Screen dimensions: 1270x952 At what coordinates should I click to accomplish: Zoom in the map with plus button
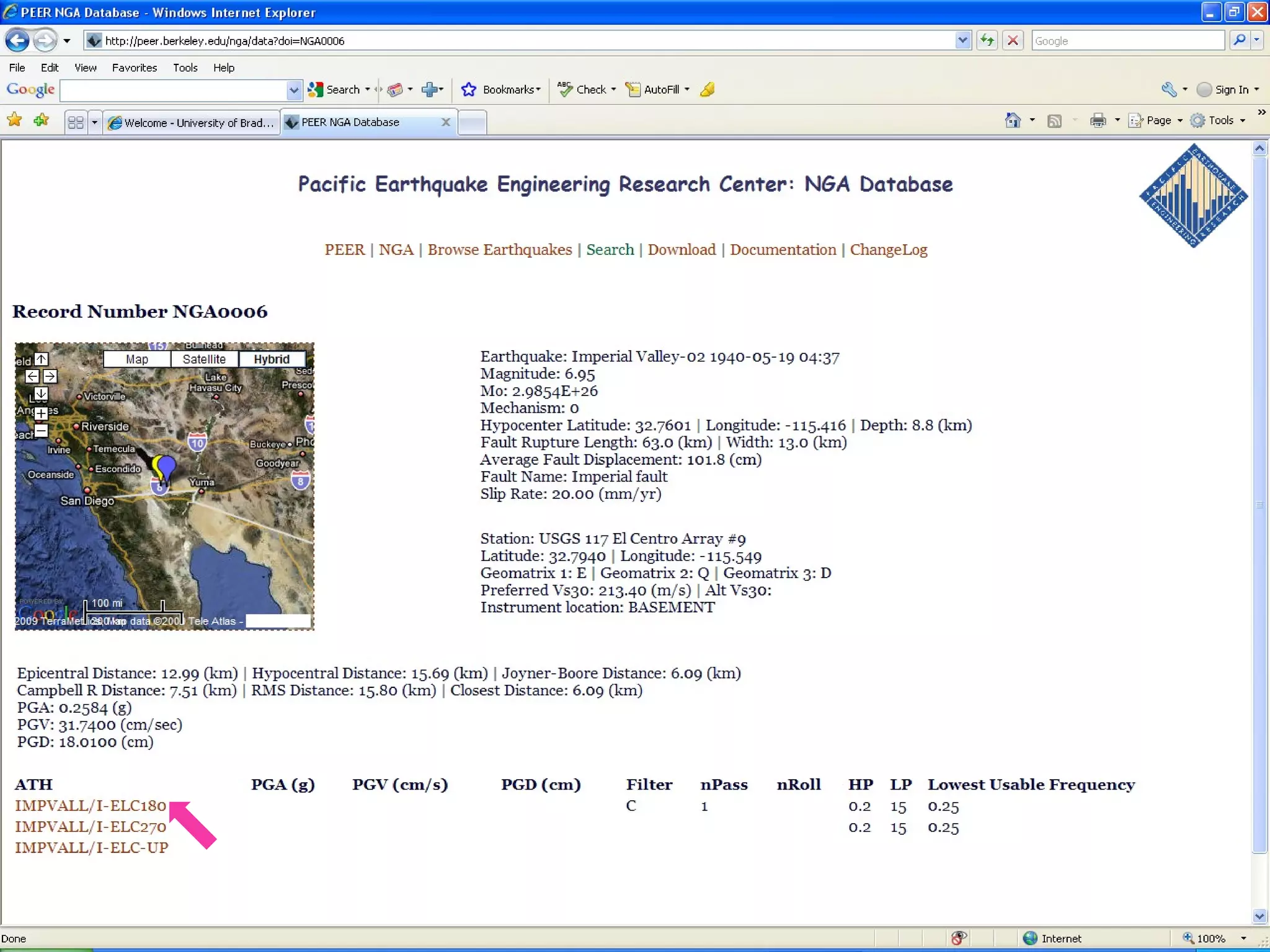point(41,413)
